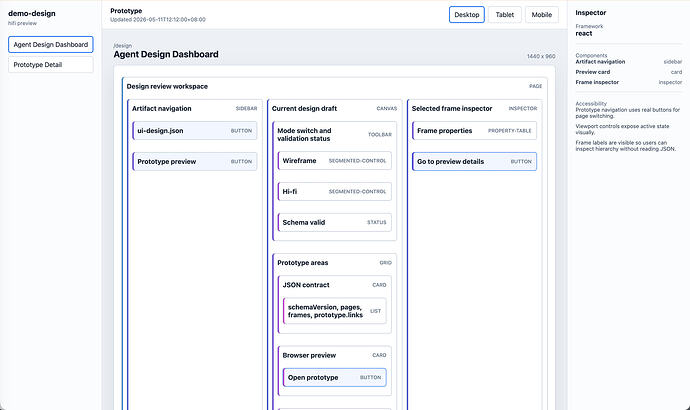Click Go to preview details button
Image resolution: width=690 pixels, height=410 pixels.
tap(474, 161)
